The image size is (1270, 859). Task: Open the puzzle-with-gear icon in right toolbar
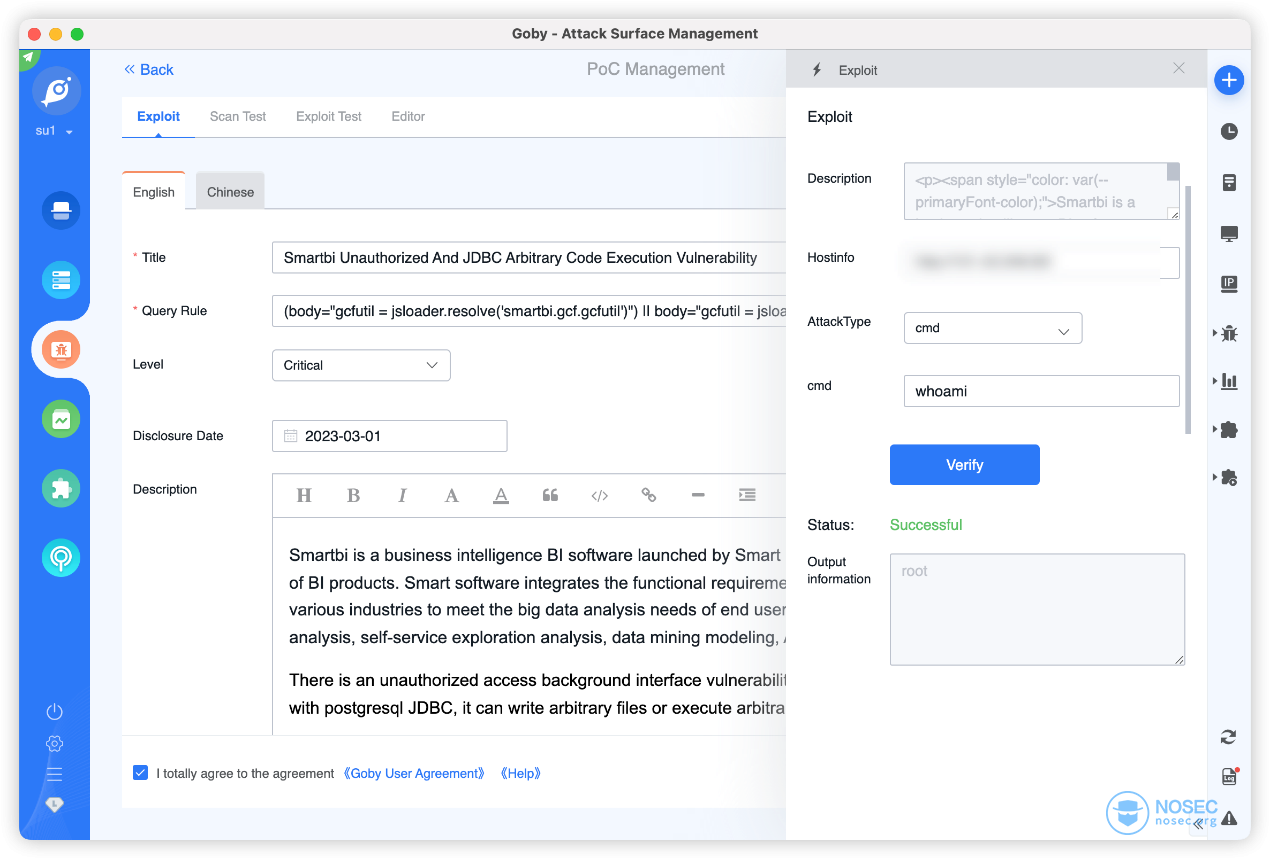1229,478
